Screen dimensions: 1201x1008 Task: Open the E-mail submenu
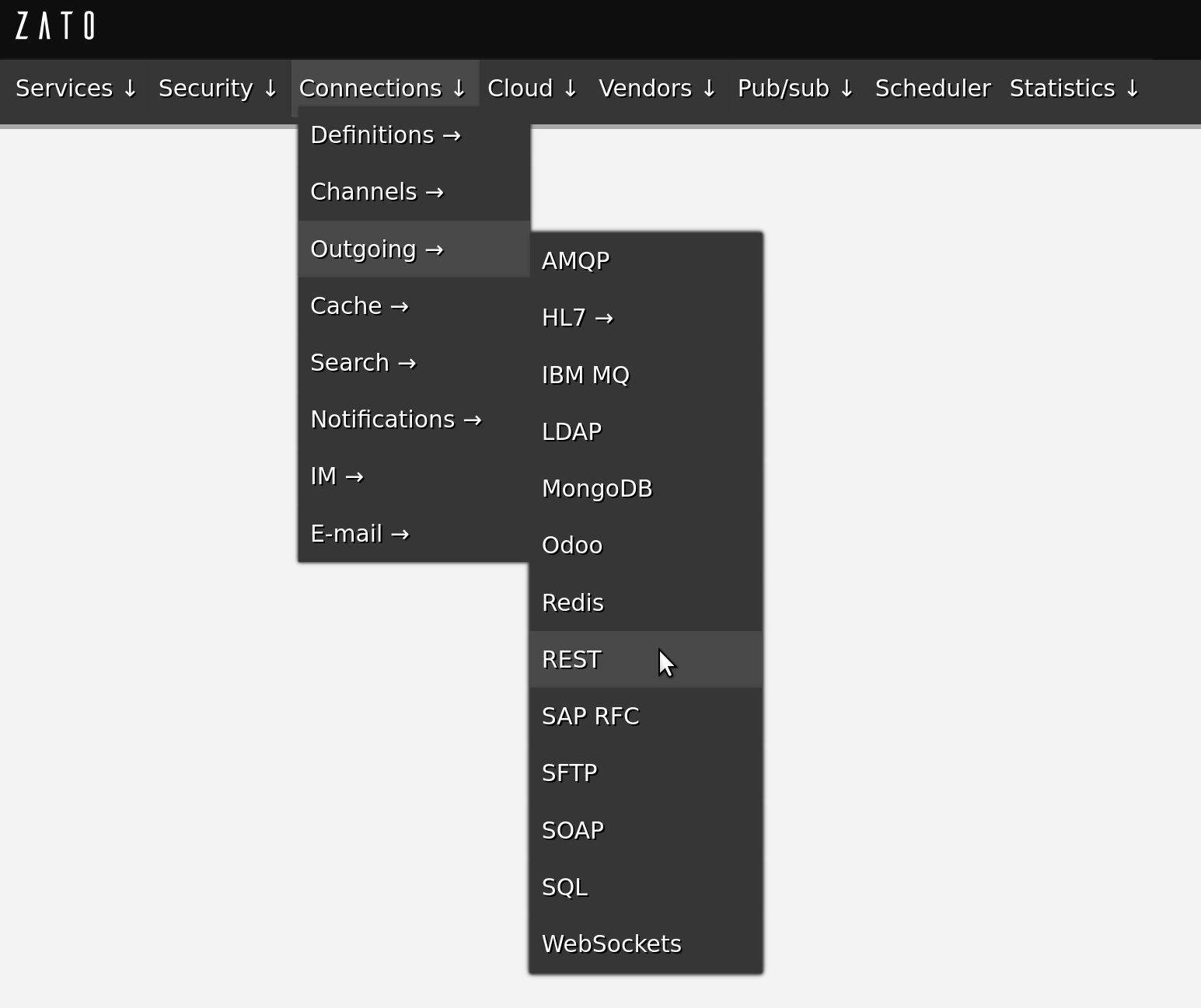(359, 534)
